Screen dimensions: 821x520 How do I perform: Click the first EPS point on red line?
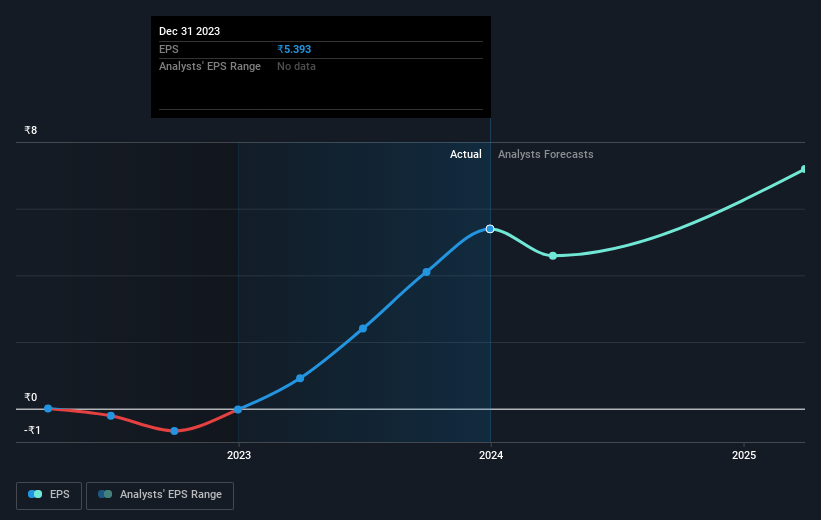tap(48, 408)
